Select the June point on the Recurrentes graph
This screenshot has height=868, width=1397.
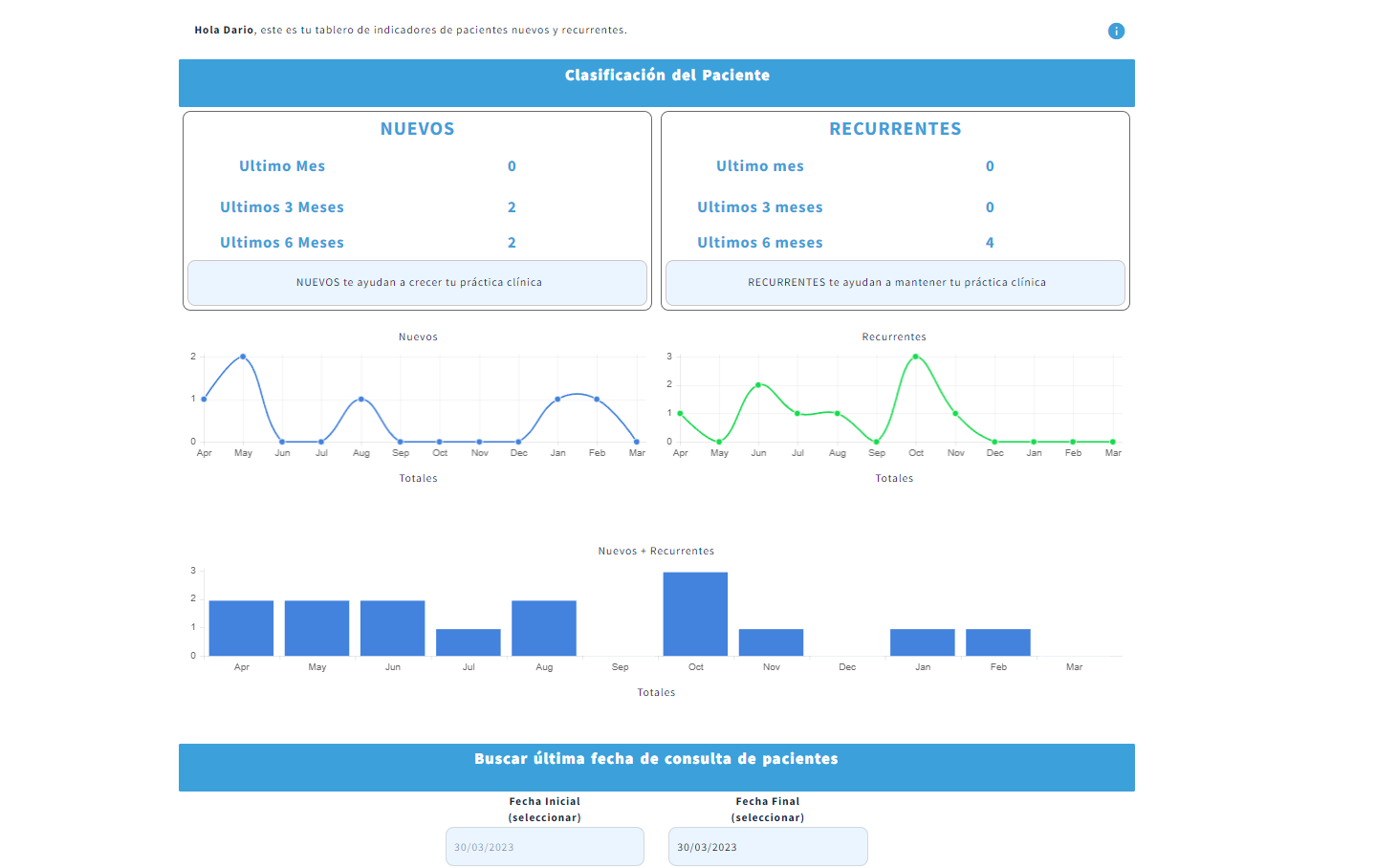pyautogui.click(x=758, y=384)
